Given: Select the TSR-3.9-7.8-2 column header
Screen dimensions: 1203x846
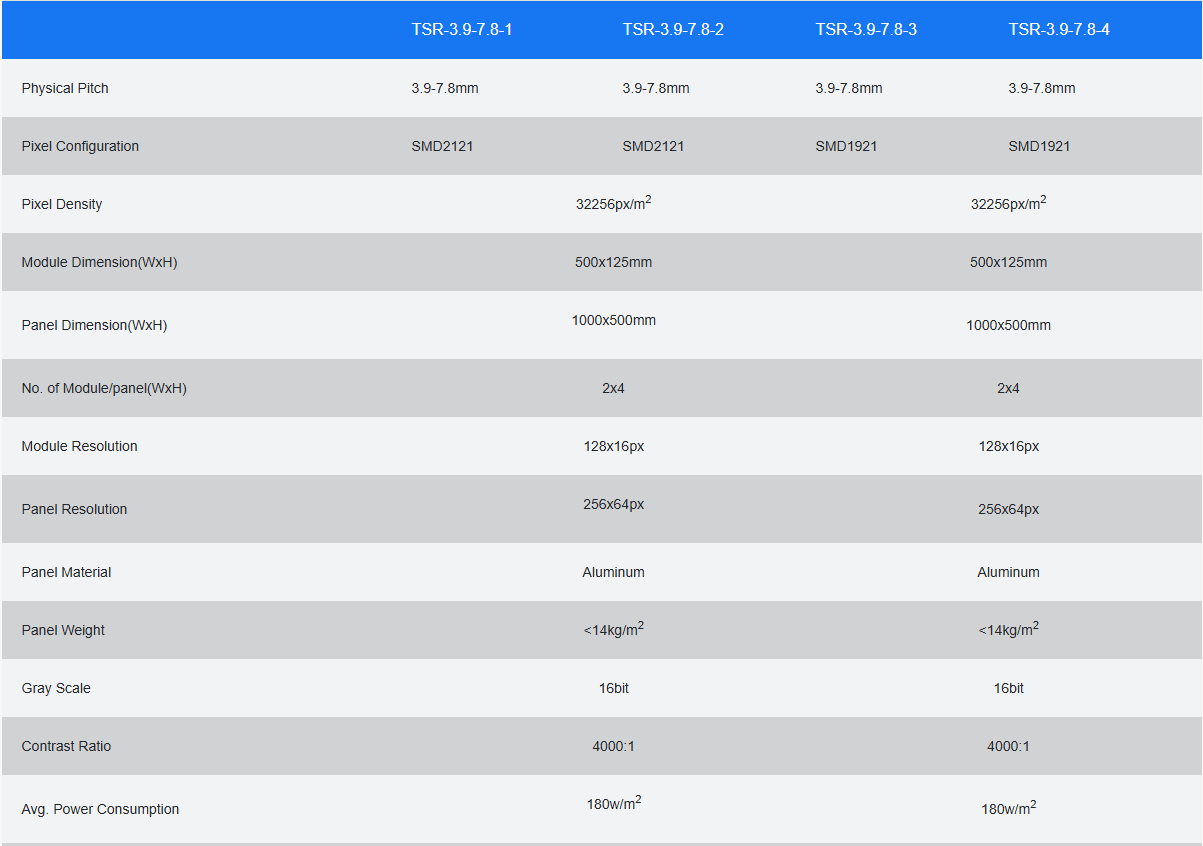Looking at the screenshot, I should pos(672,30).
